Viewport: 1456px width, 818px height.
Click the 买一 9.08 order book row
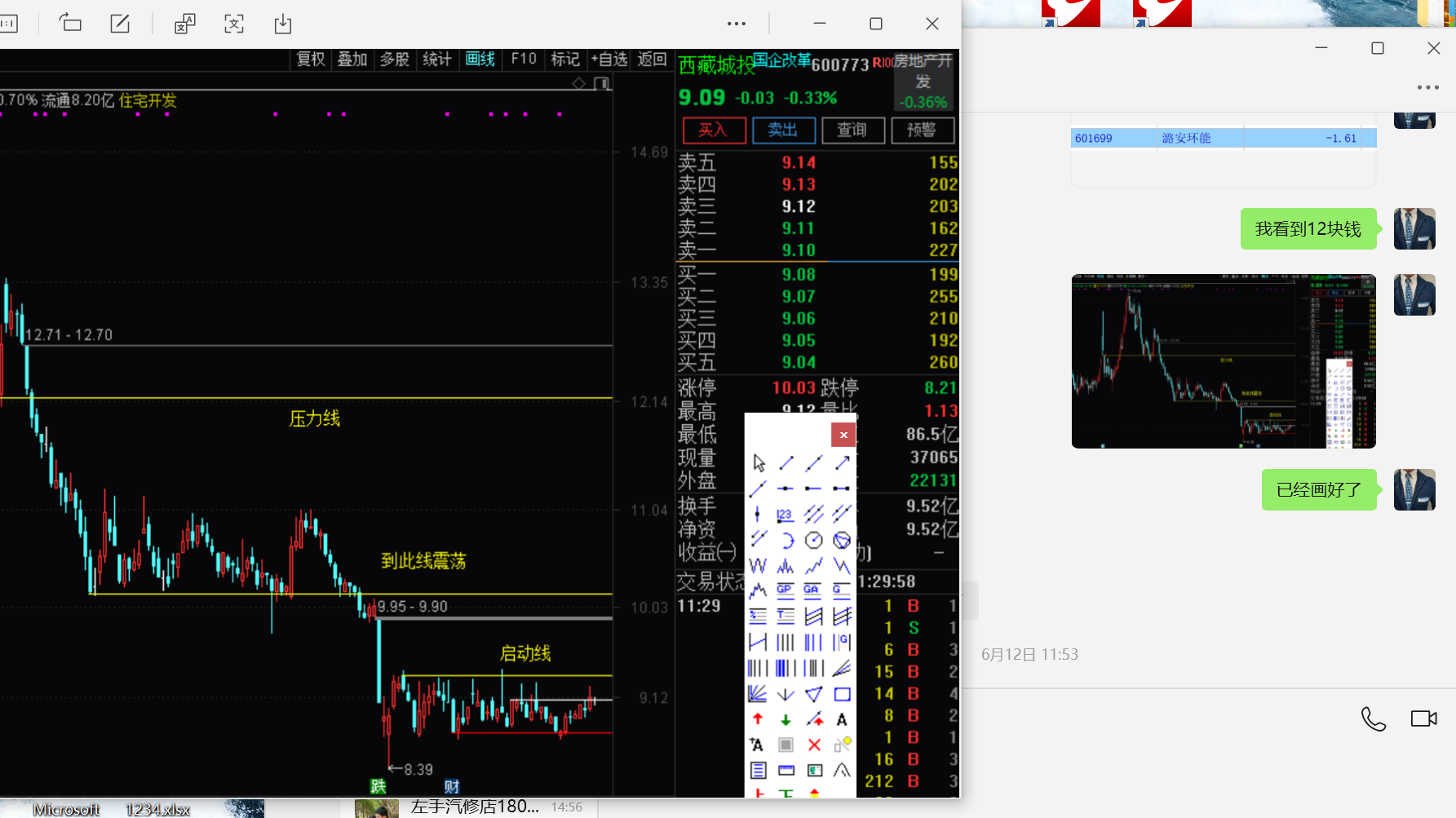coord(817,275)
